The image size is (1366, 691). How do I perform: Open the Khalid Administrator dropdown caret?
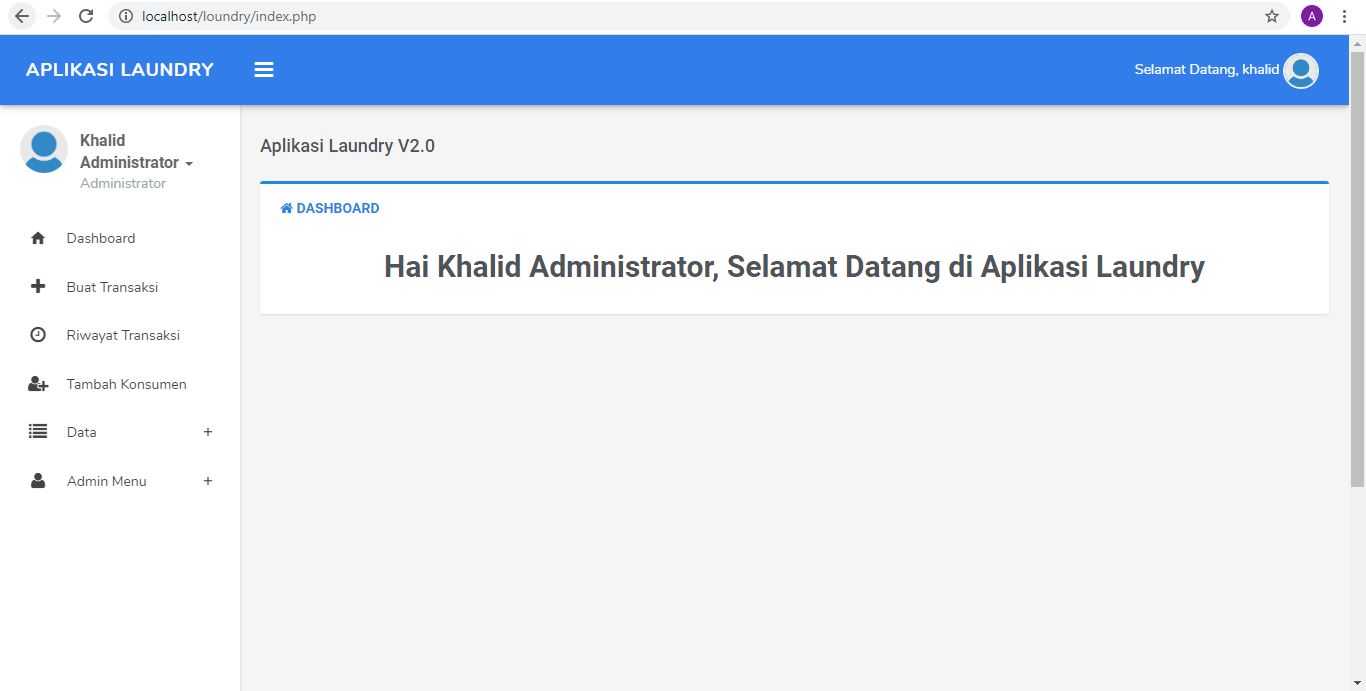point(189,163)
